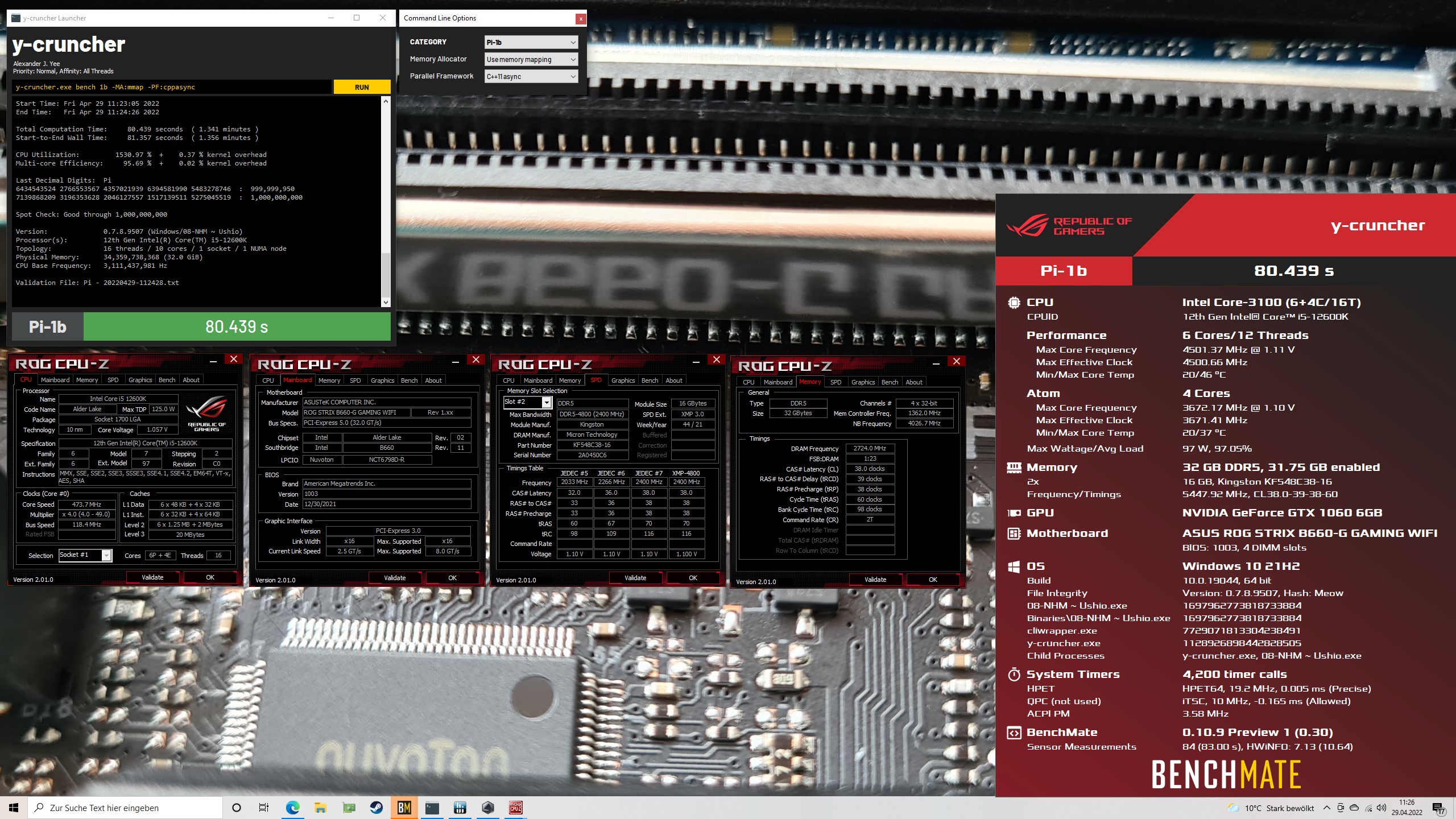Image resolution: width=1456 pixels, height=819 pixels.
Task: Click the Windows search box on the taskbar
Action: (x=125, y=808)
